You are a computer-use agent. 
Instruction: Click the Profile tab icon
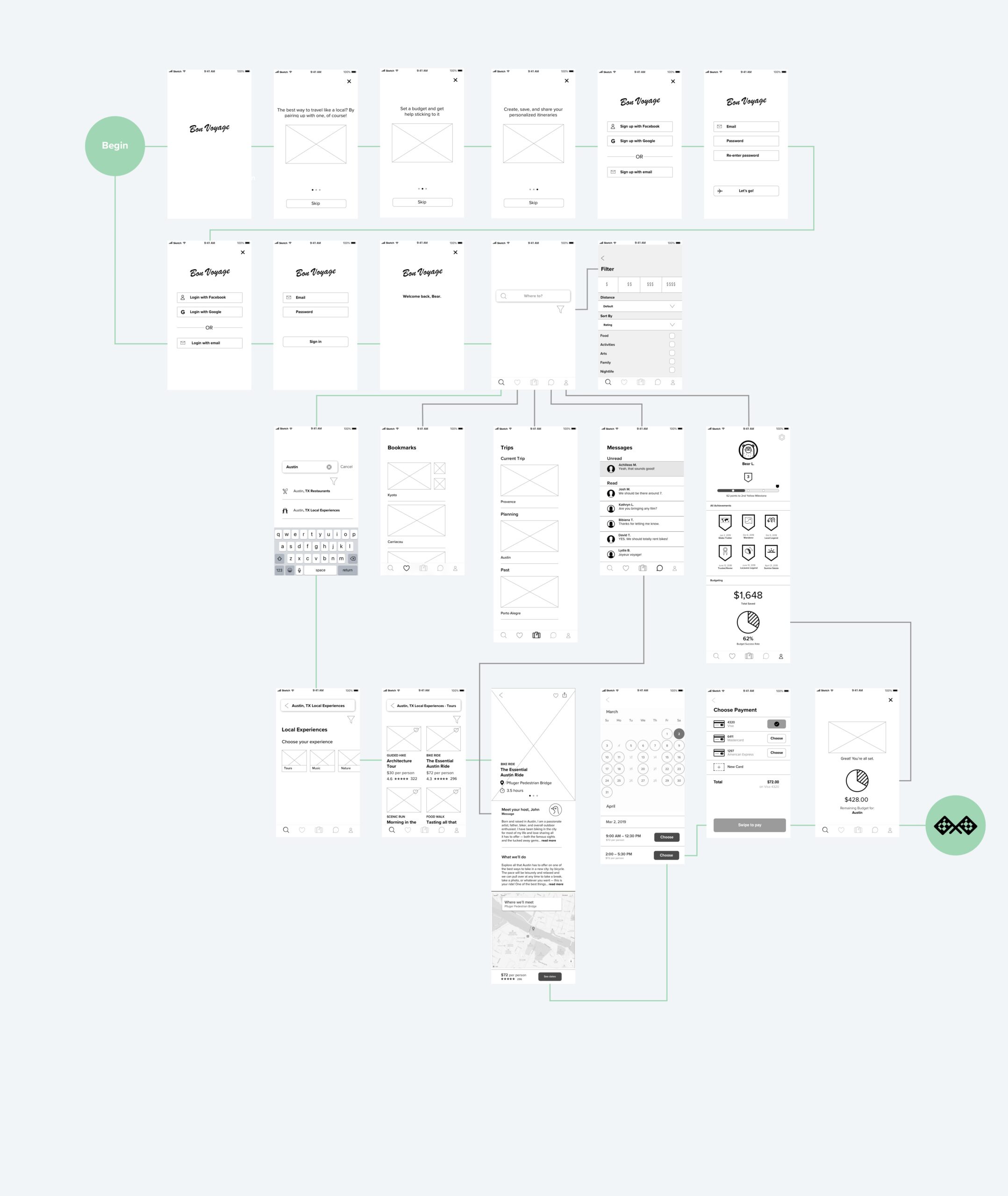click(780, 656)
